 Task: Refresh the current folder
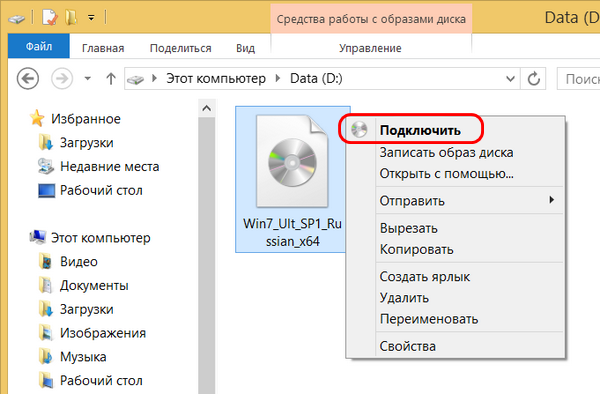533,79
